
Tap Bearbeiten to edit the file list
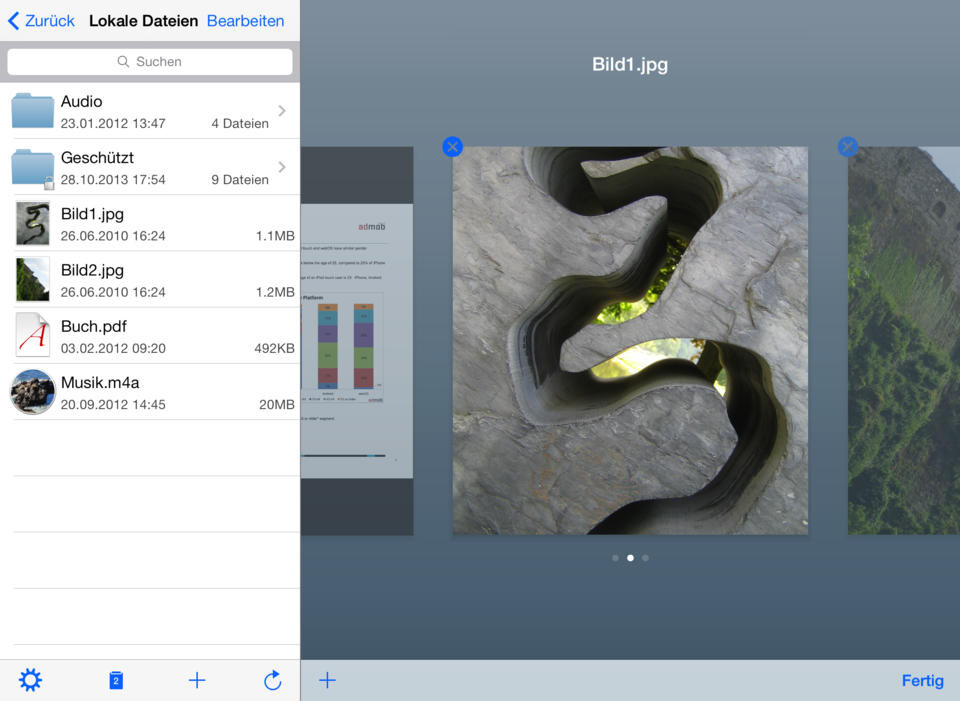click(x=245, y=20)
